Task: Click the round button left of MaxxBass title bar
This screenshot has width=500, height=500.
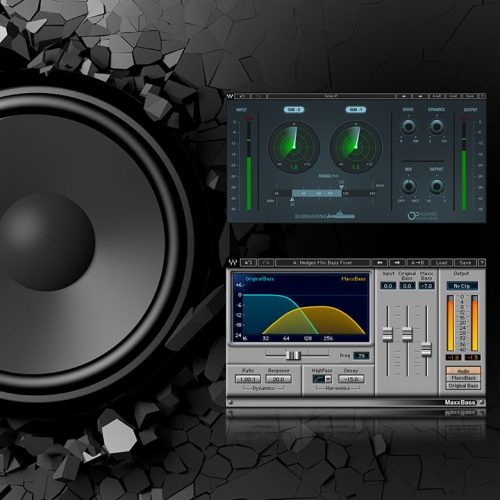Action: point(230,403)
